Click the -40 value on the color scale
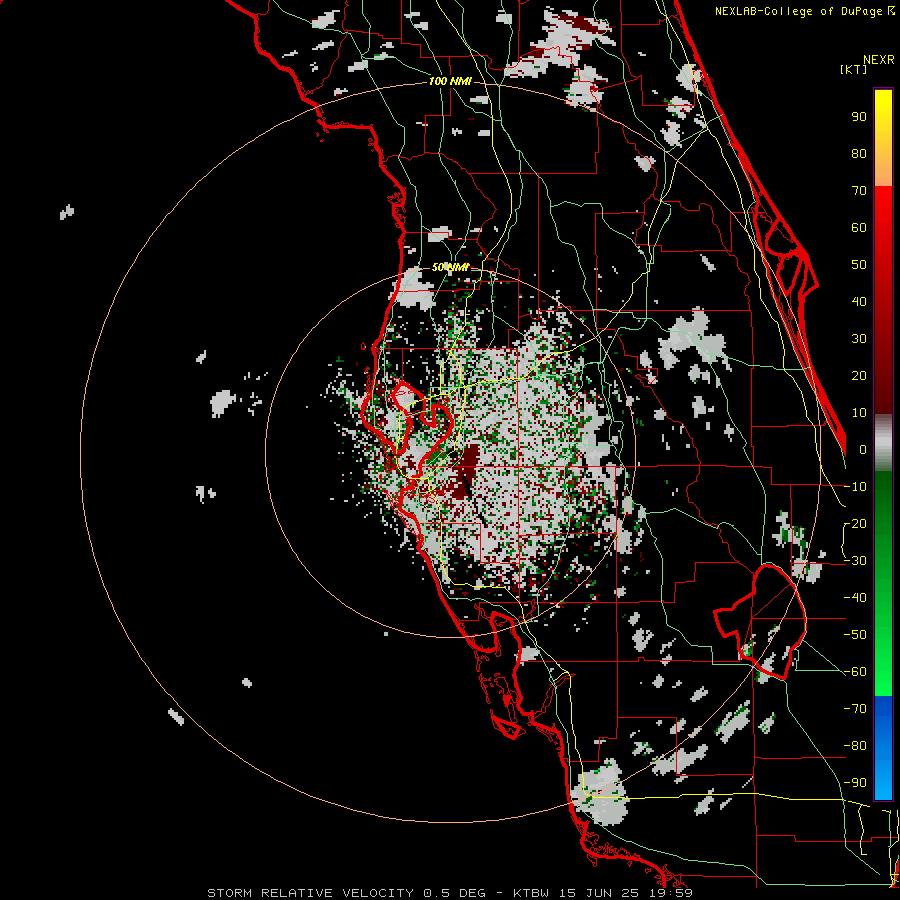The image size is (900, 900). [855, 598]
